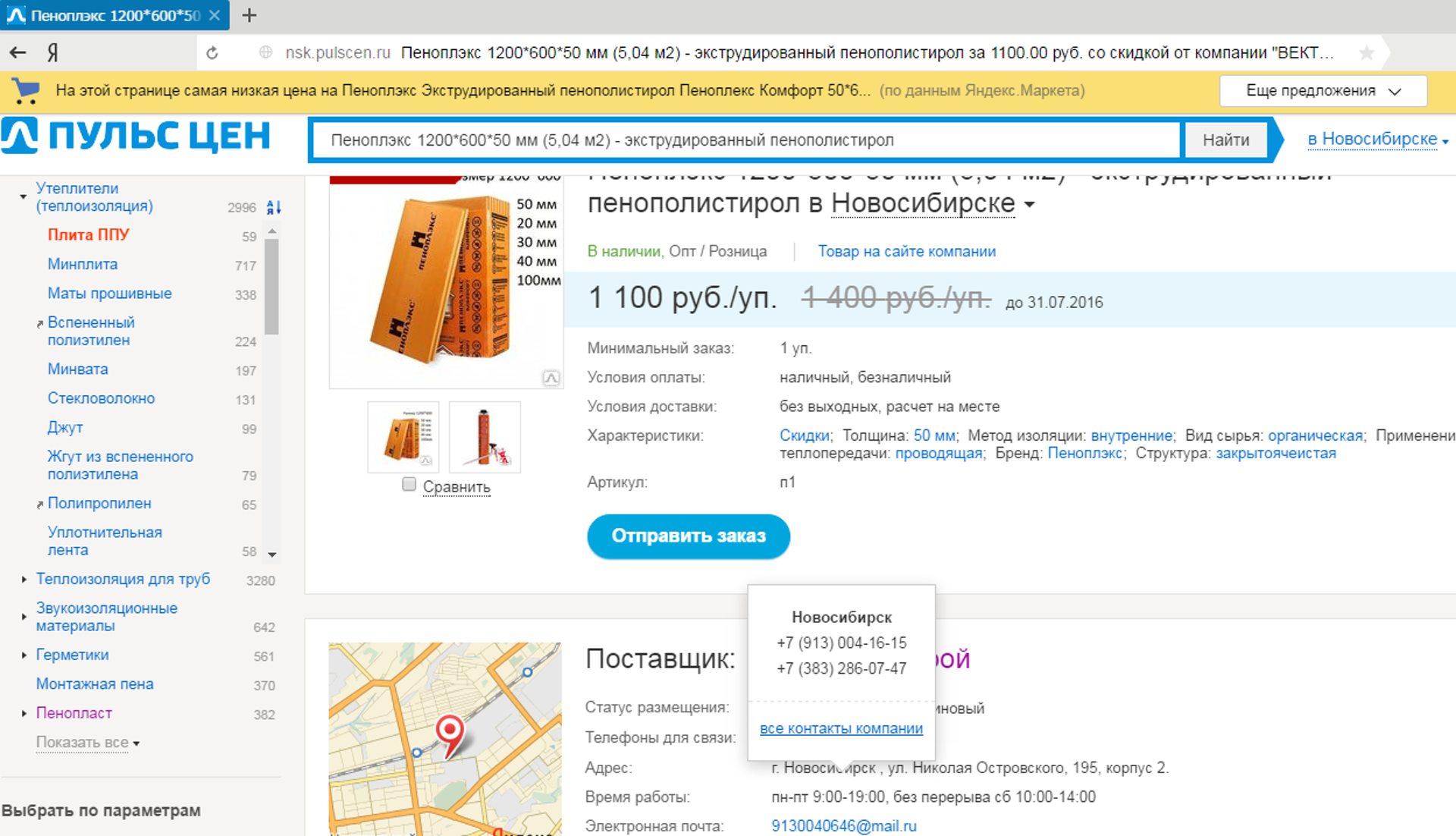Image resolution: width=1456 pixels, height=836 pixels.
Task: Click the category list scrollbar thumb
Action: [271, 286]
